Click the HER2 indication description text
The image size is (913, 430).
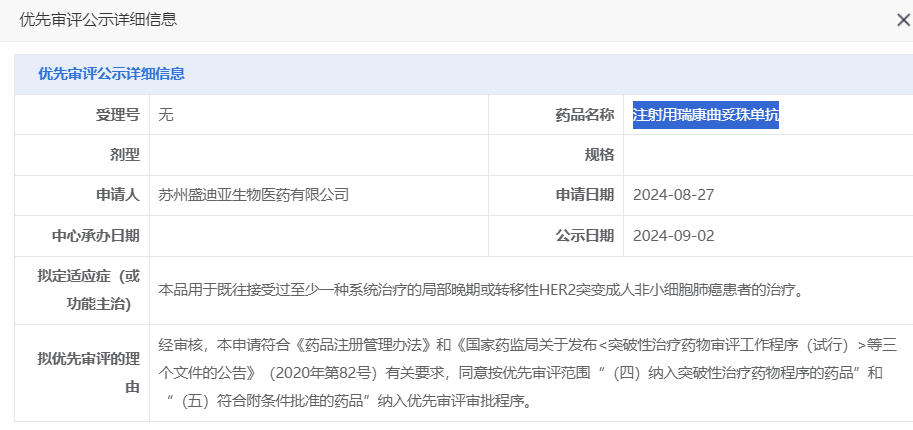pyautogui.click(x=481, y=290)
